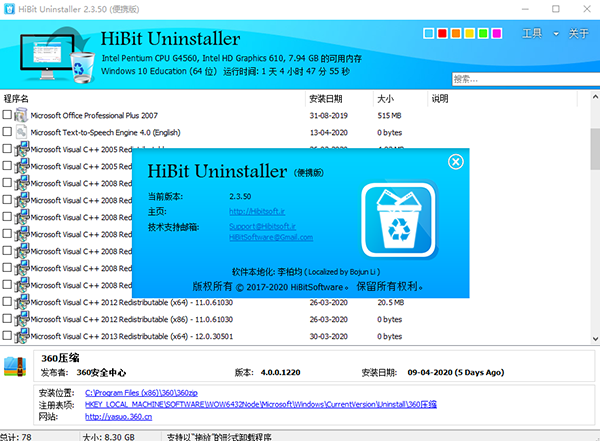Select the orange theme color swatch
The height and width of the screenshot is (441, 600).
coord(456,33)
